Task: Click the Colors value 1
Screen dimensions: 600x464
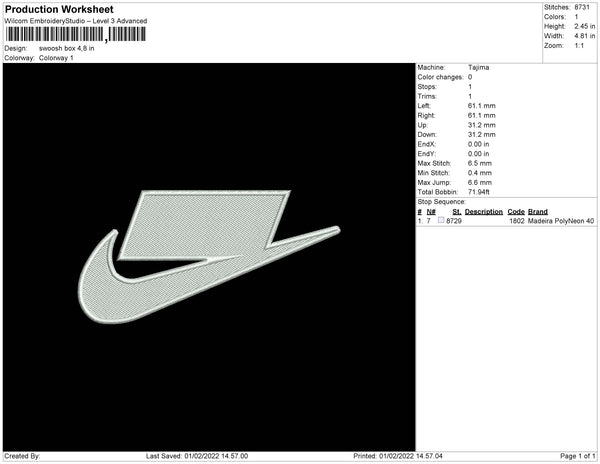Action: pyautogui.click(x=576, y=17)
